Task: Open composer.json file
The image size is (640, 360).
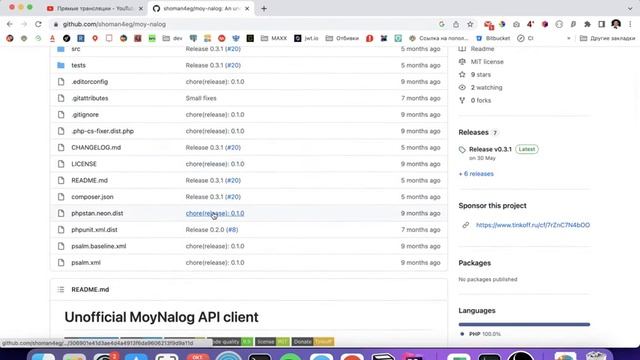Action: coord(92,197)
